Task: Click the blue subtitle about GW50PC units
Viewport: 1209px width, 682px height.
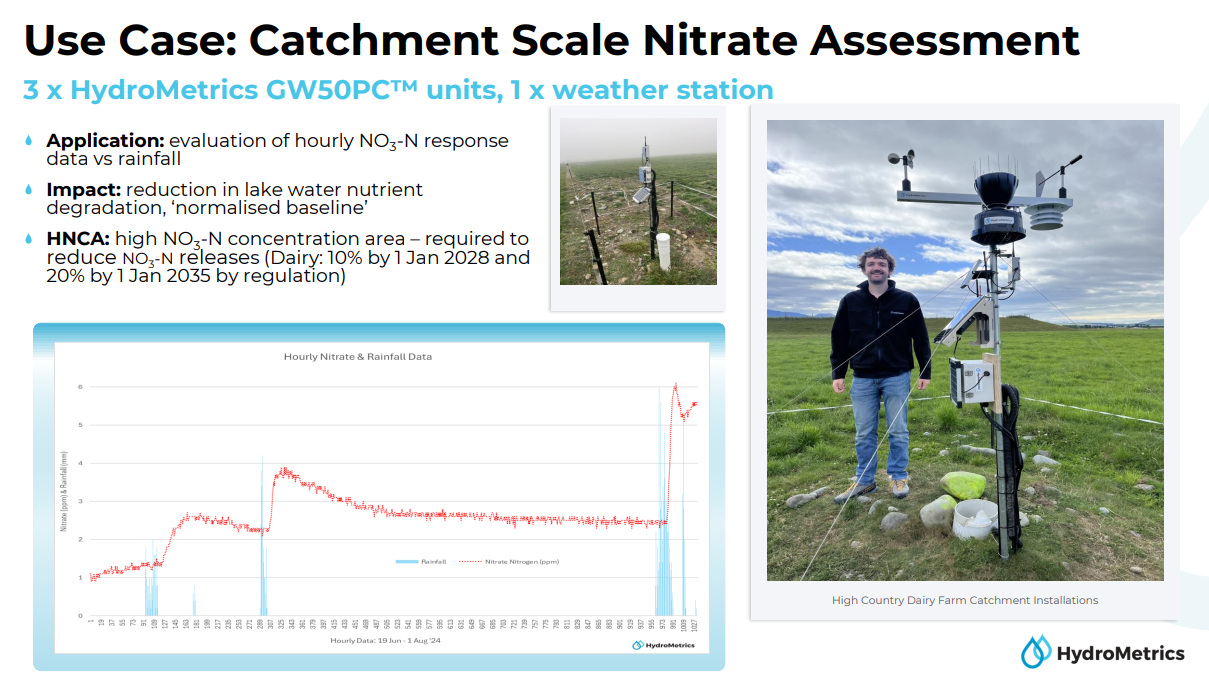Action: (x=398, y=90)
